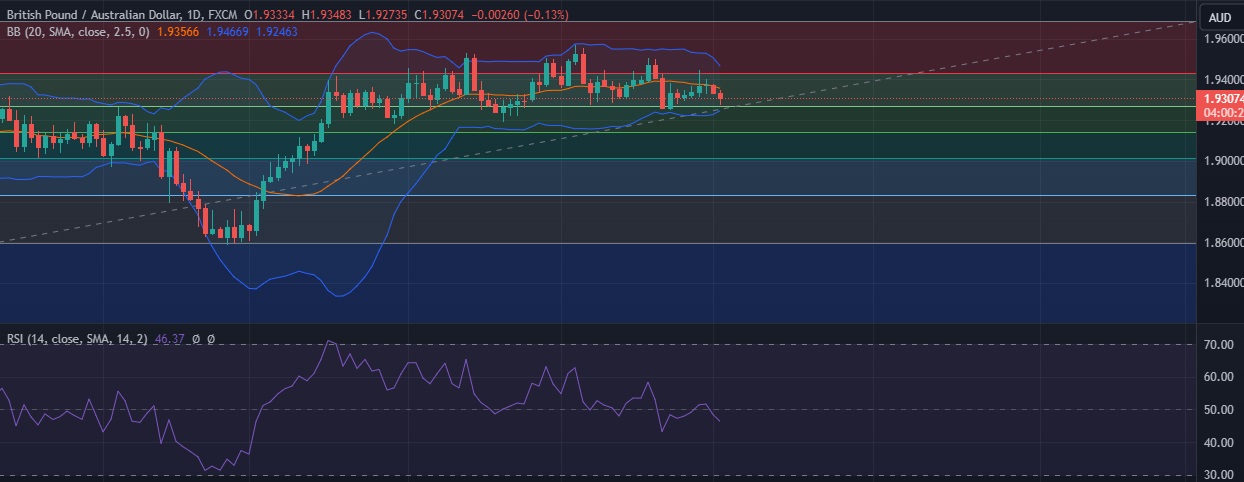Click the RSI value 46.37
This screenshot has height=482, width=1244.
click(x=170, y=339)
